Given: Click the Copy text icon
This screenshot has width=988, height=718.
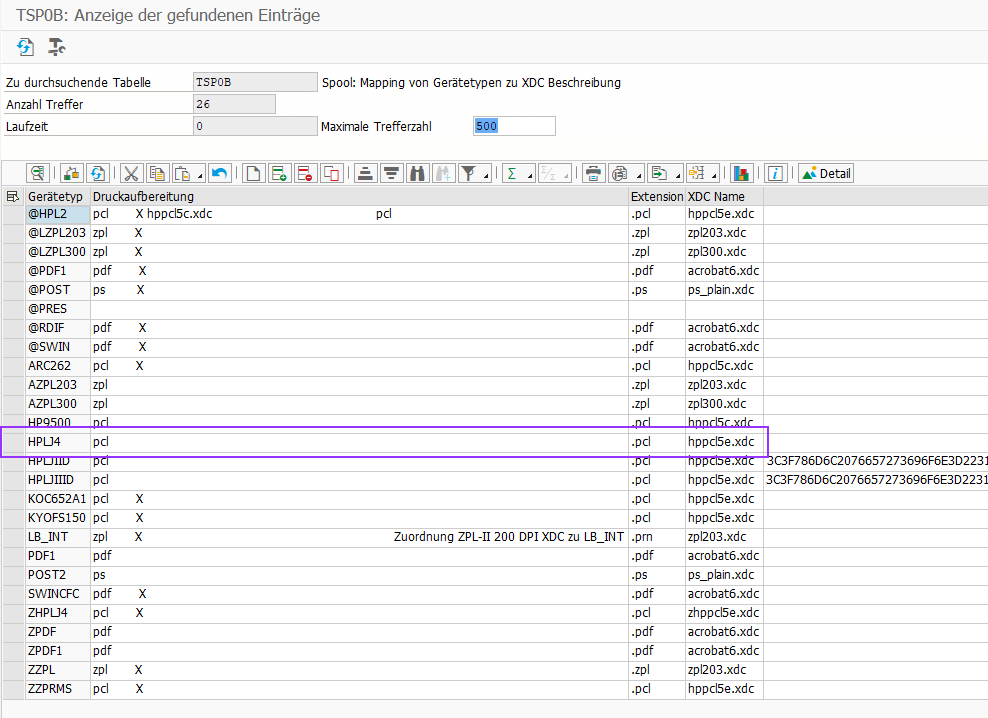Looking at the screenshot, I should pos(157,173).
